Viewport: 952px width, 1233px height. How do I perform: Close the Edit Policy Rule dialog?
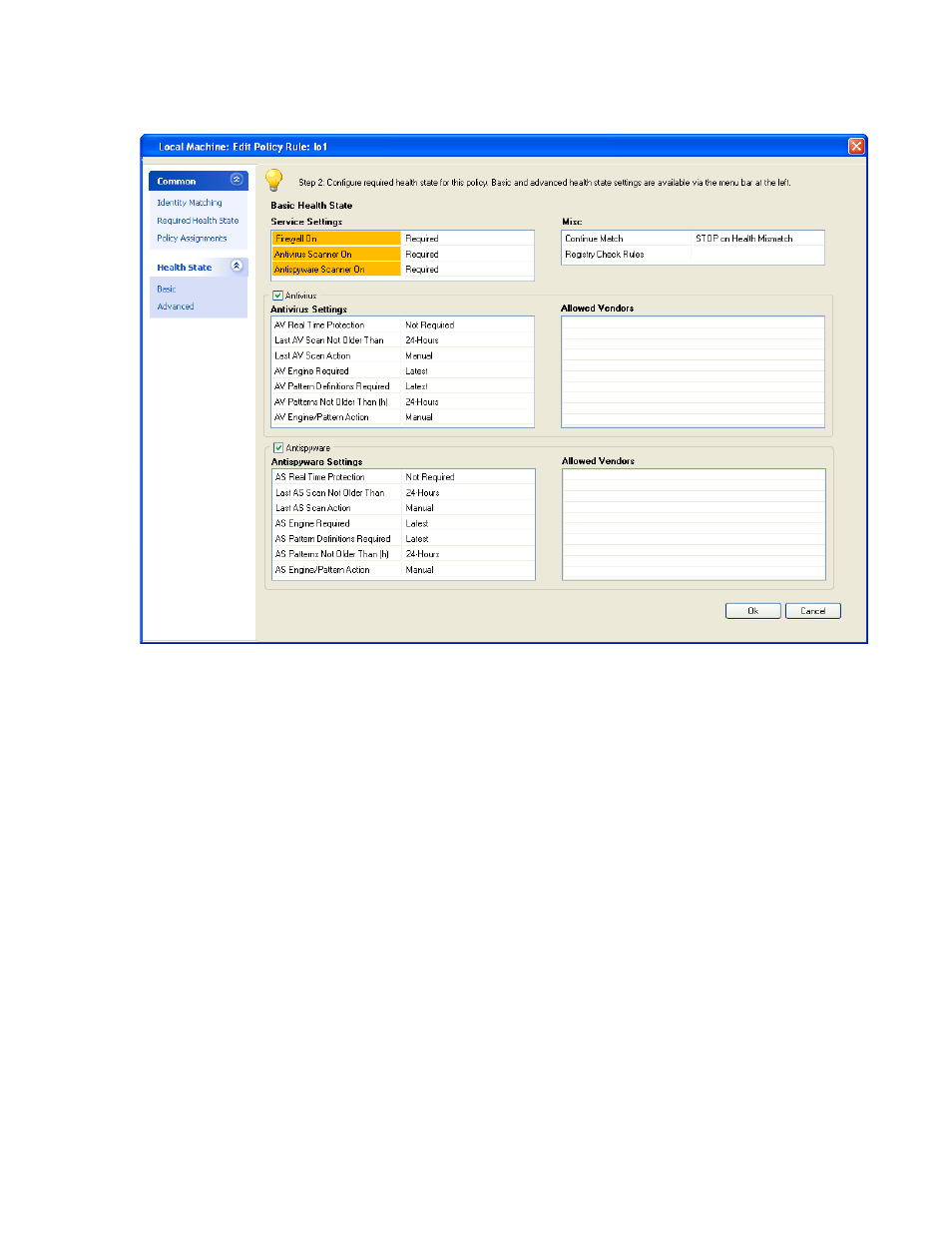tap(856, 146)
